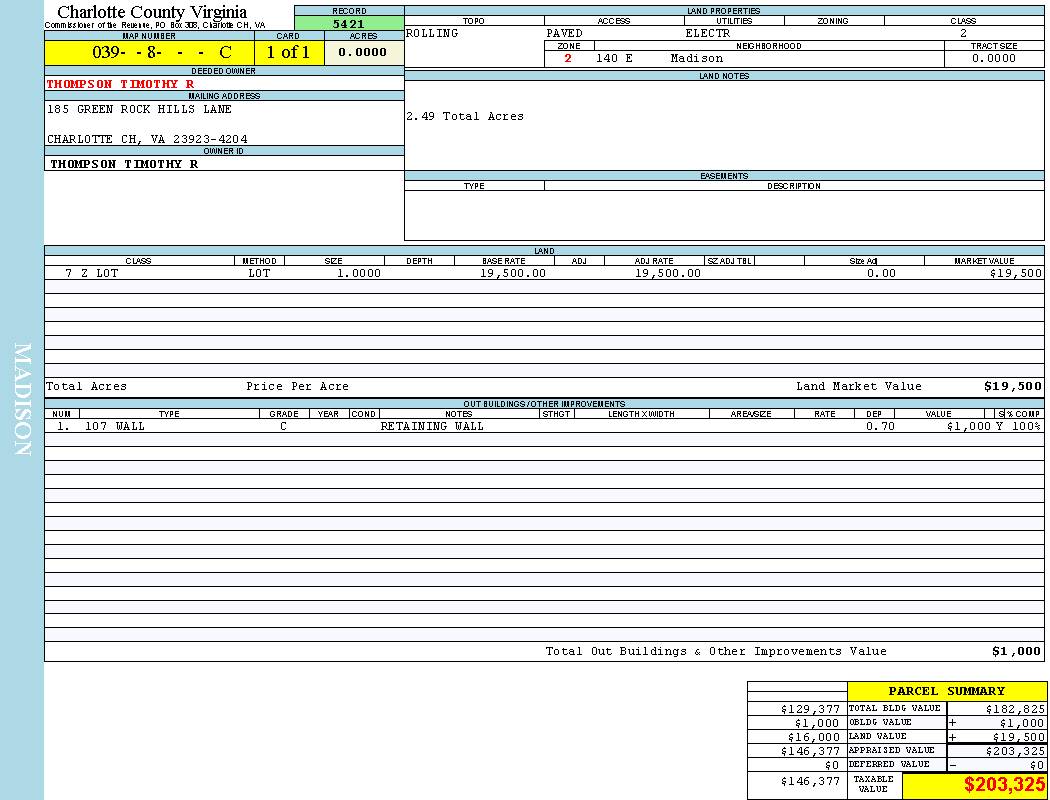Click the '1 of 1' card indicator

(x=288, y=53)
